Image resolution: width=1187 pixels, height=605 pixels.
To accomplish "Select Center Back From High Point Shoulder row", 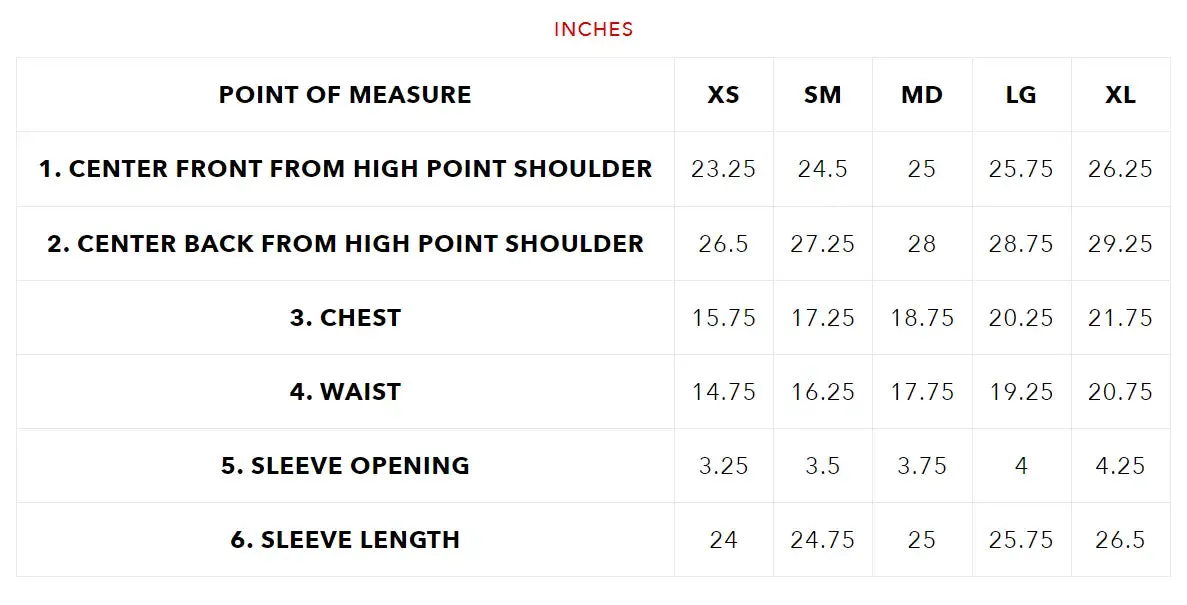I will (594, 243).
